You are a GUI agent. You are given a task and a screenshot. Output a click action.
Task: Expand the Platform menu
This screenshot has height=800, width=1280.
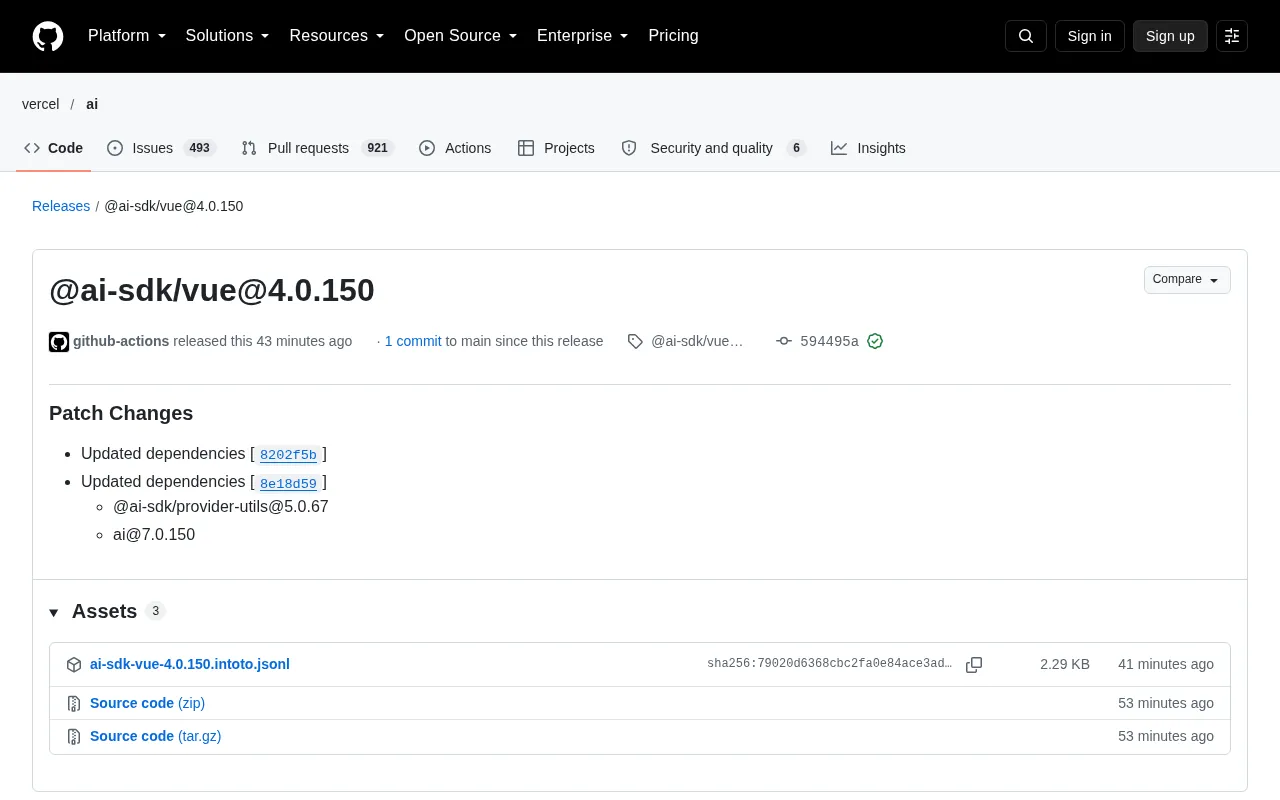pyautogui.click(x=127, y=36)
